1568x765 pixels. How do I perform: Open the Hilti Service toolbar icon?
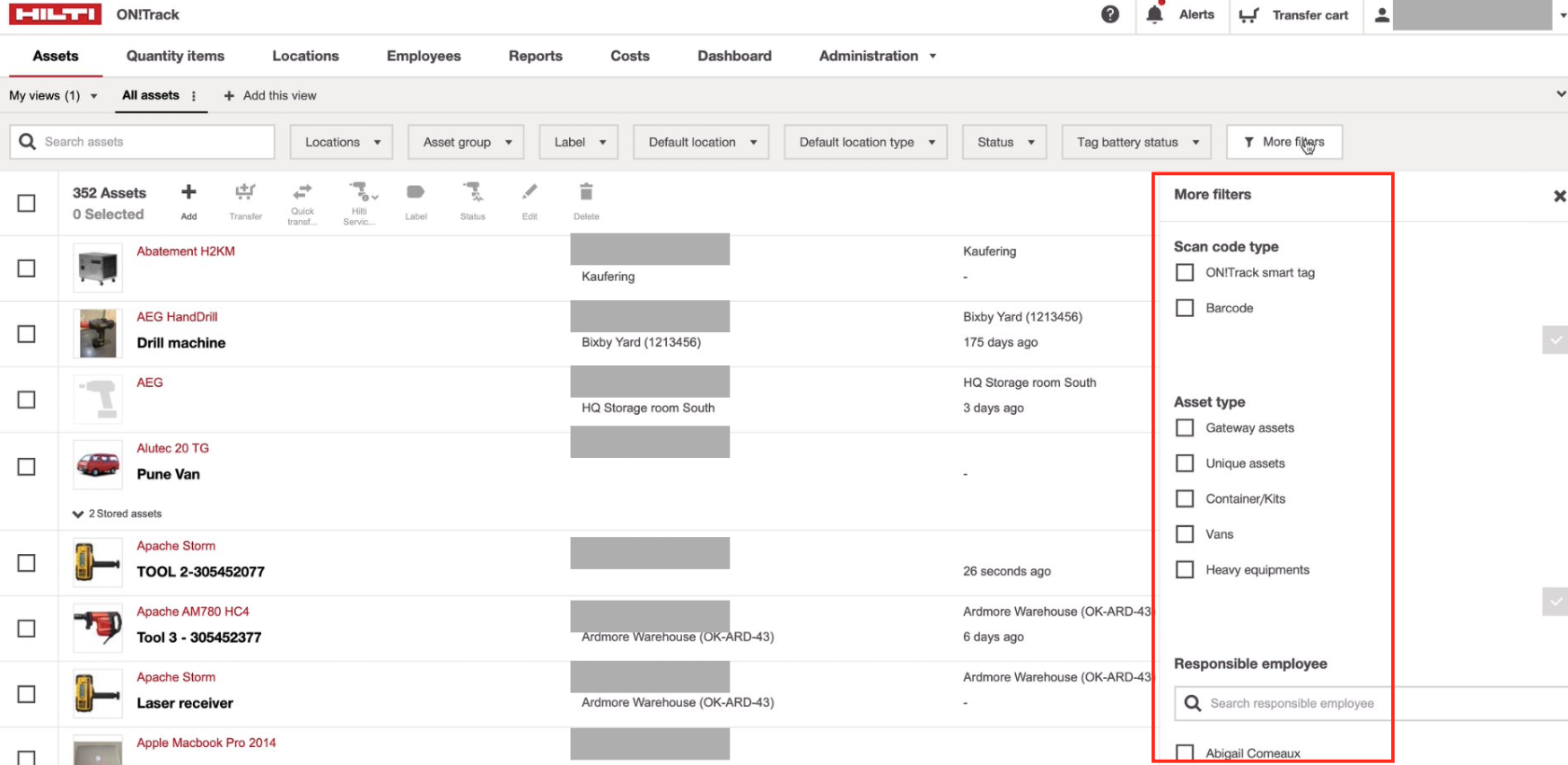tap(362, 192)
